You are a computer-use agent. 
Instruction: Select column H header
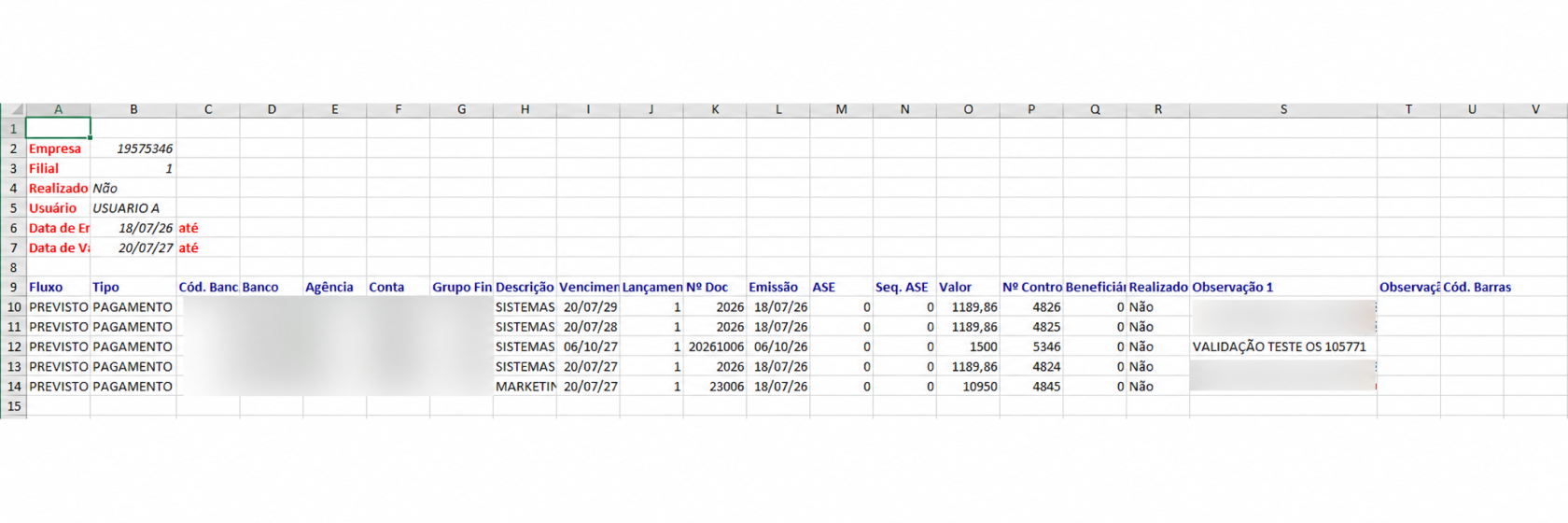(525, 109)
